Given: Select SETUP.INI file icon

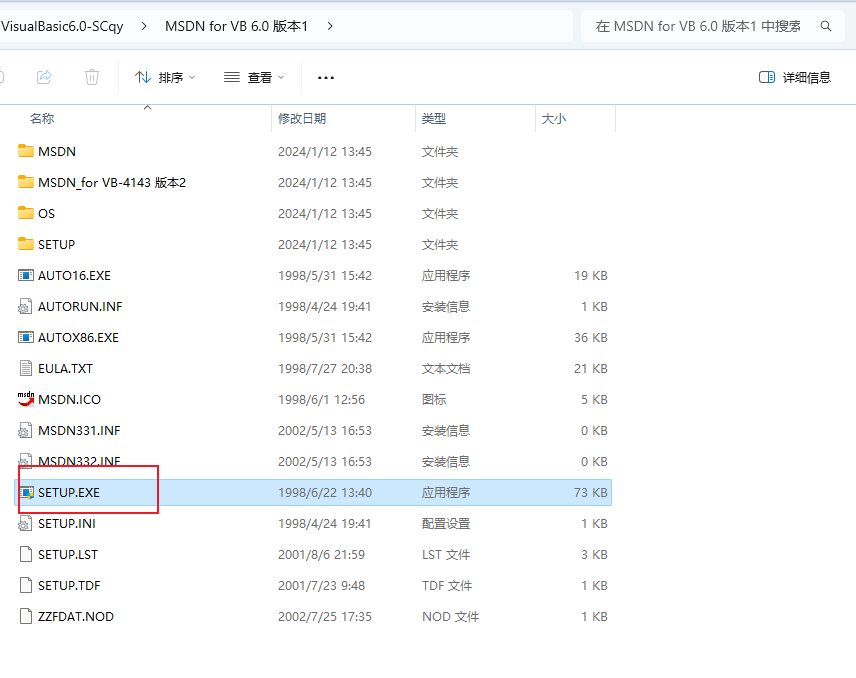Looking at the screenshot, I should pyautogui.click(x=25, y=524).
